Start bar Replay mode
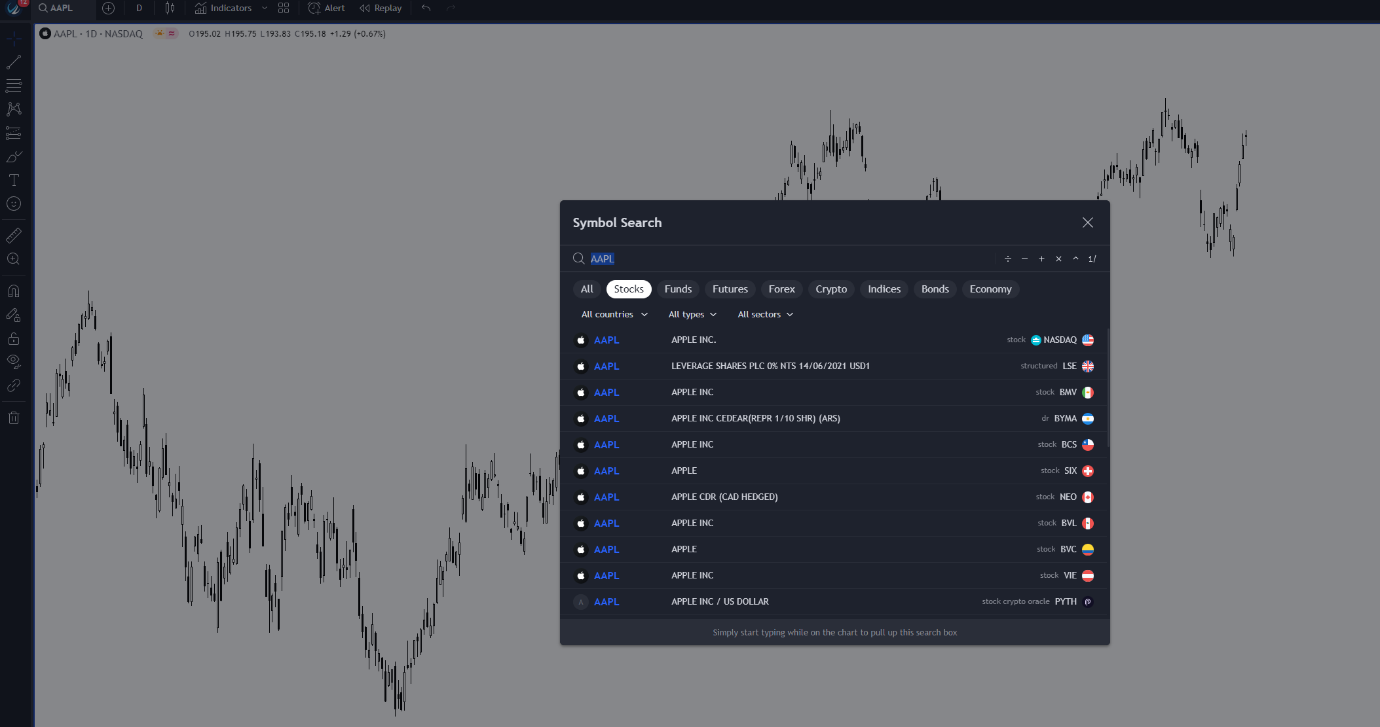 pos(381,8)
